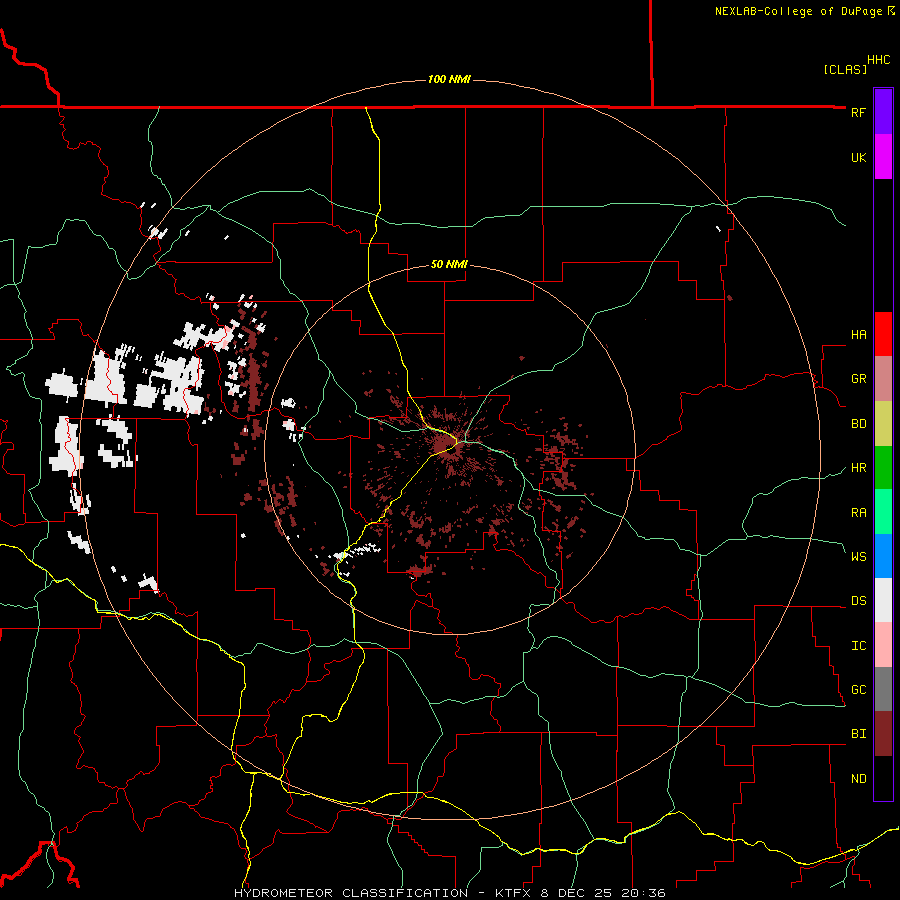Viewport: 900px width, 900px height.
Task: Click the IC pink legend swatch
Action: 883,645
